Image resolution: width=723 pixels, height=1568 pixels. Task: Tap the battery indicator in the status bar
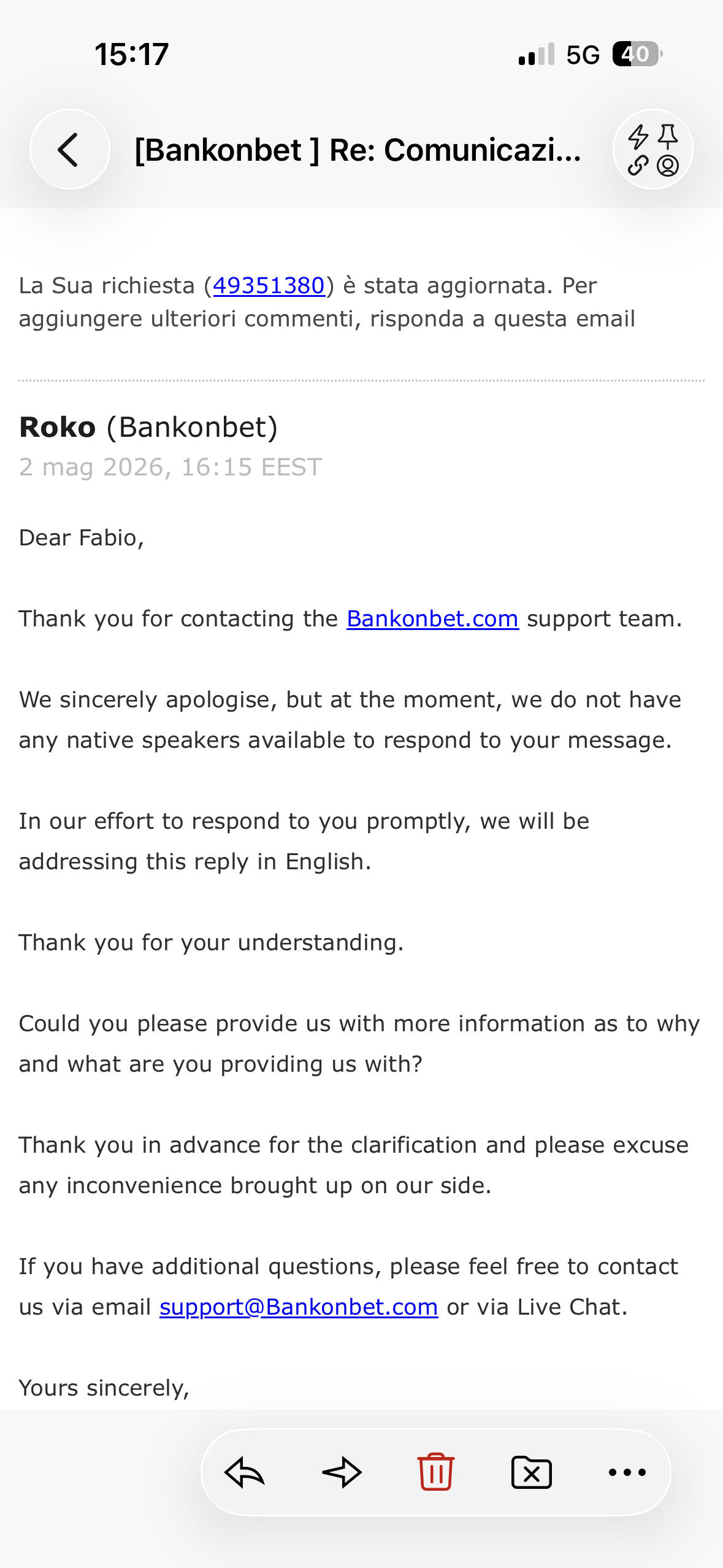(x=637, y=54)
